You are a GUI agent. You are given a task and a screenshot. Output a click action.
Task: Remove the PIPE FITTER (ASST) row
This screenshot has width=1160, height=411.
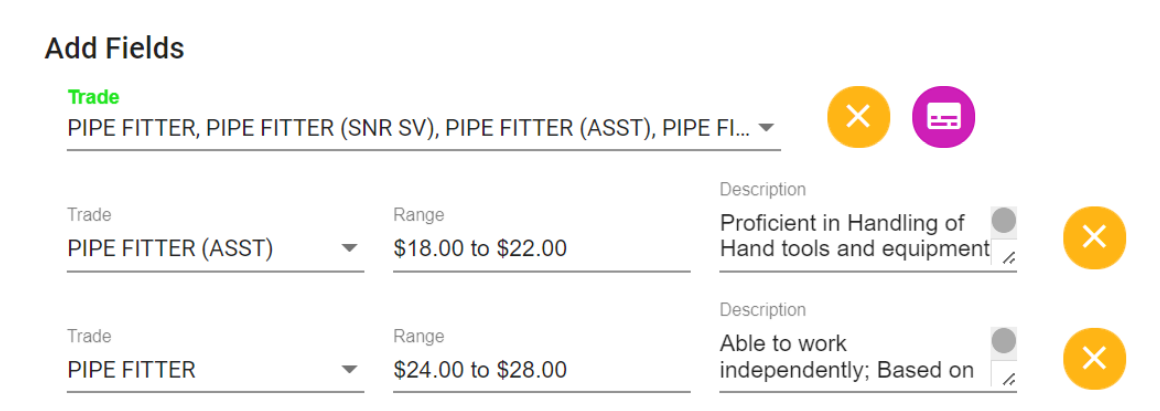1094,237
